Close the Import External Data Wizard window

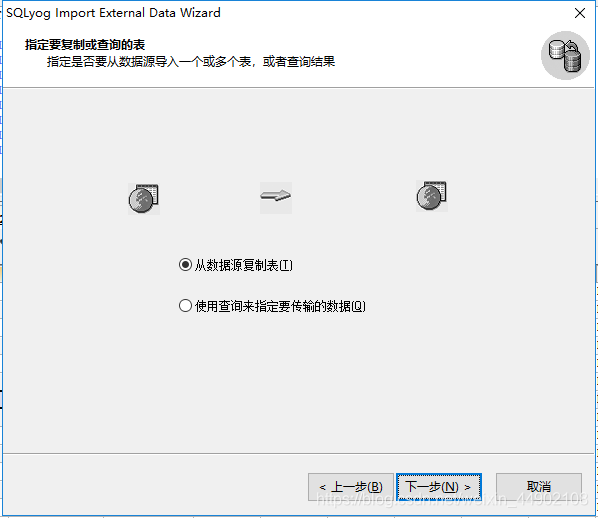580,13
